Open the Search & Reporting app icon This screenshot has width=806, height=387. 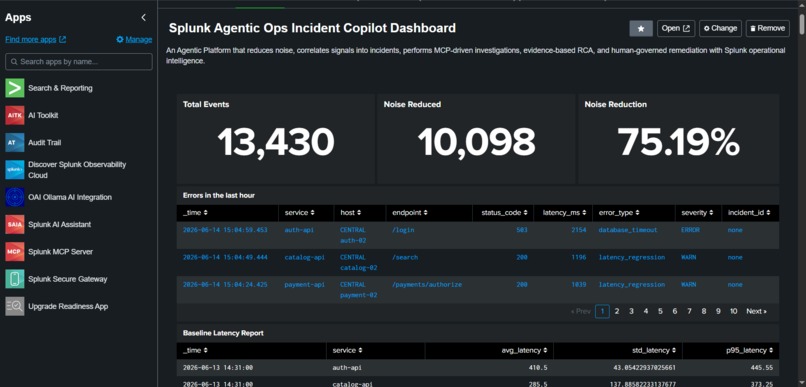tap(15, 88)
